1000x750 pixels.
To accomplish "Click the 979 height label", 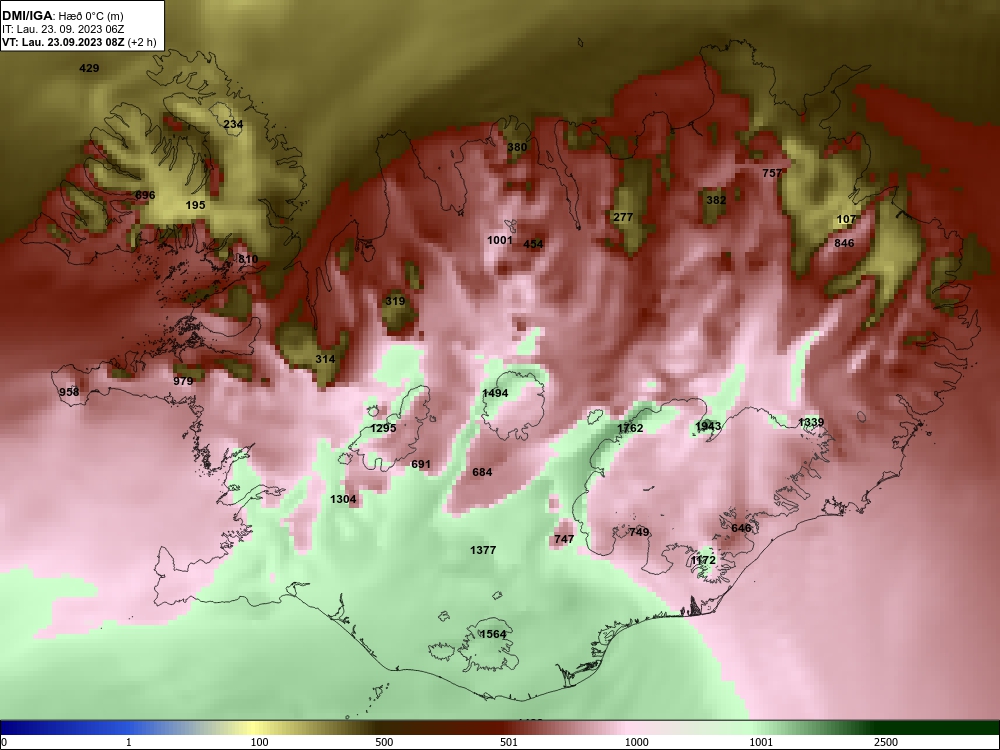I will 184,381.
